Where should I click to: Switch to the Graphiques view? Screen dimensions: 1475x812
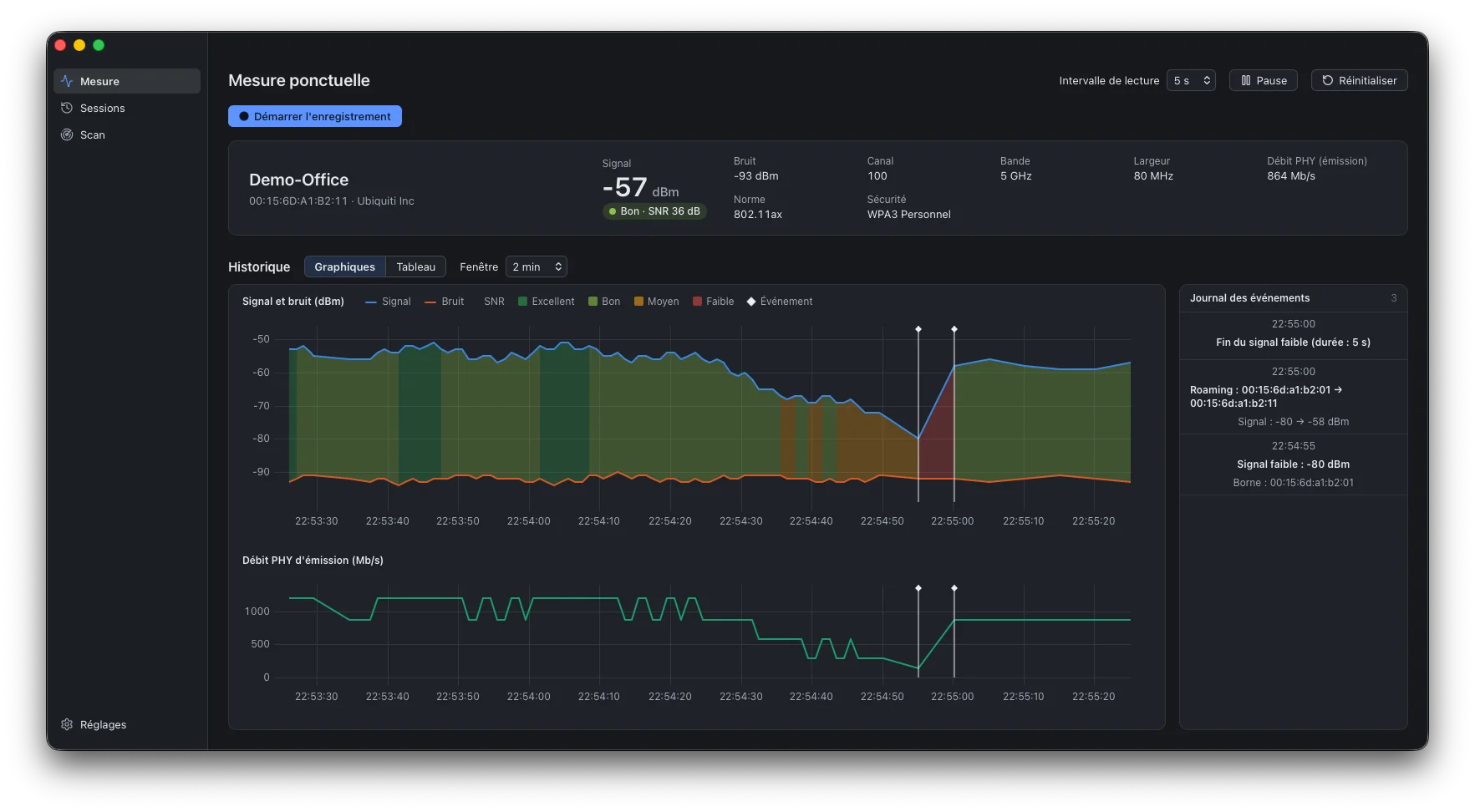pyautogui.click(x=344, y=266)
